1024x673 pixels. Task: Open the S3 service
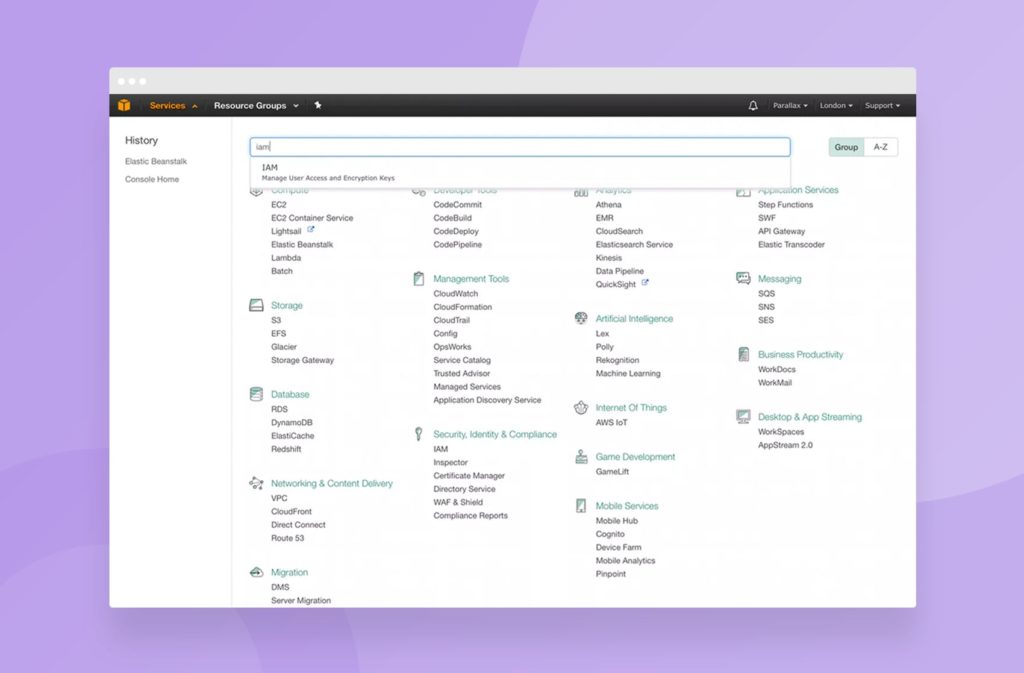click(x=276, y=320)
